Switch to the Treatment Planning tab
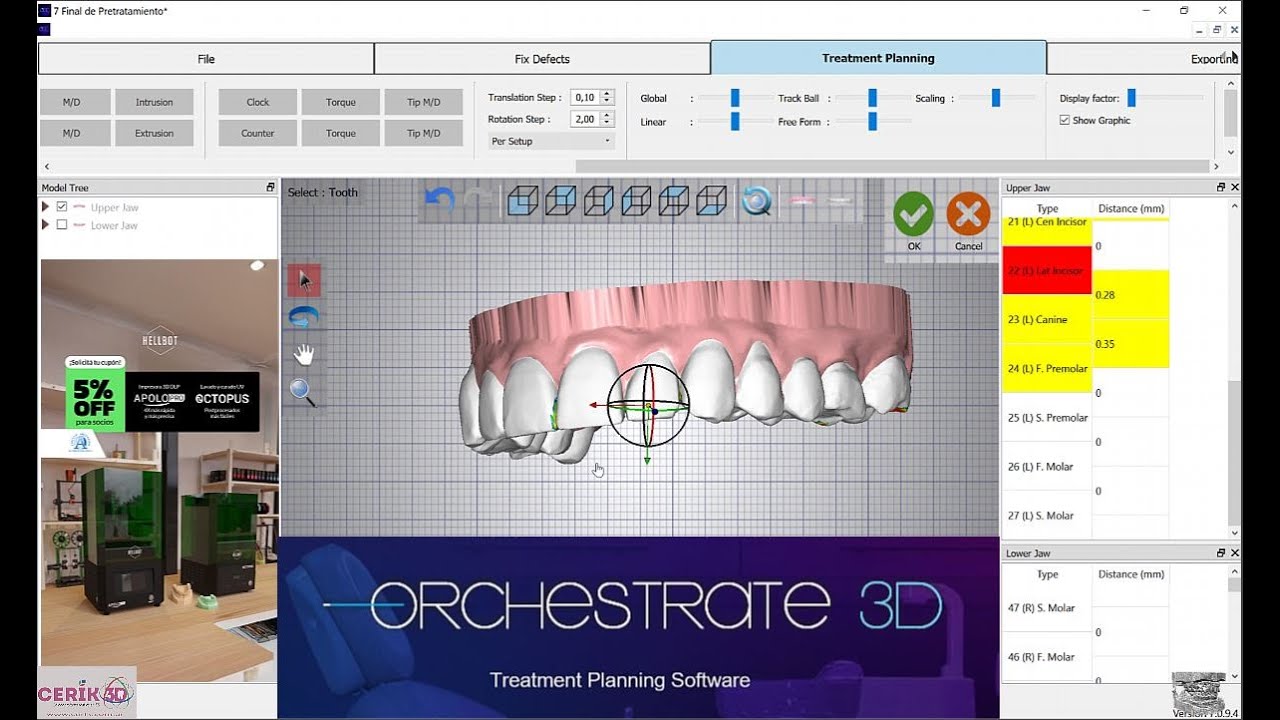This screenshot has height=720, width=1280. (878, 58)
